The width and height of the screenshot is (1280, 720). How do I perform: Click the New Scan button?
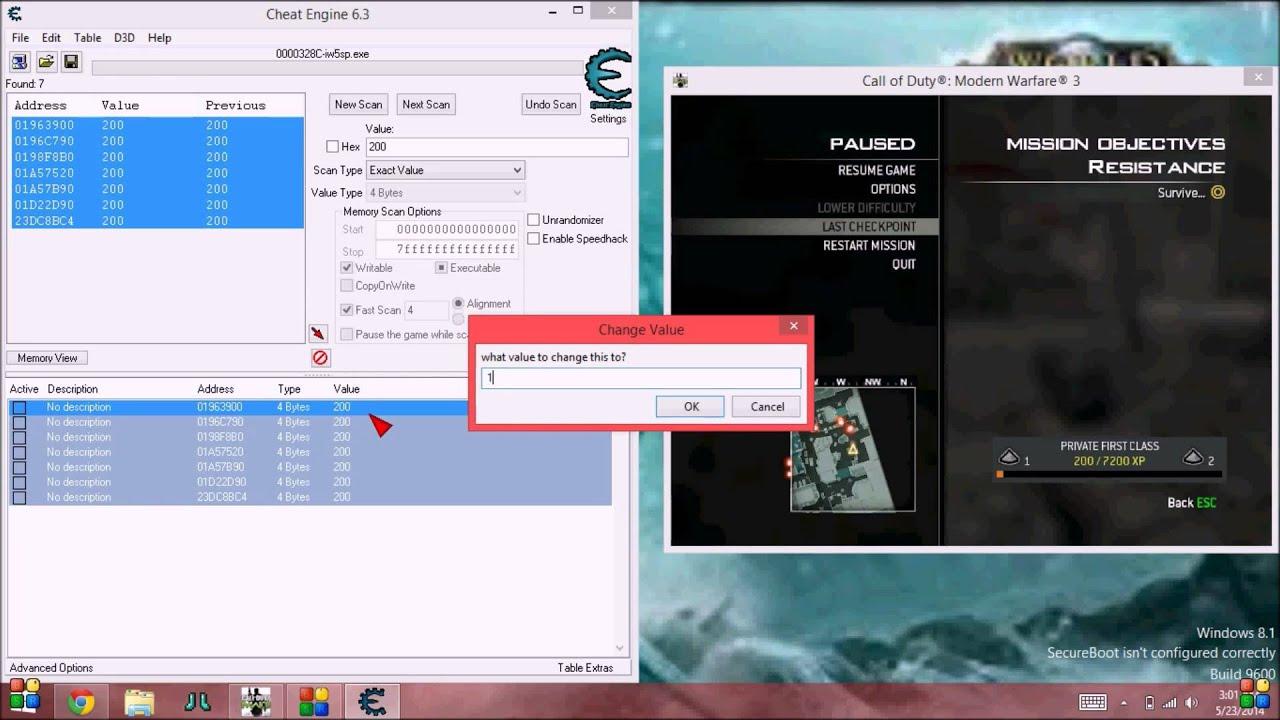(x=358, y=104)
